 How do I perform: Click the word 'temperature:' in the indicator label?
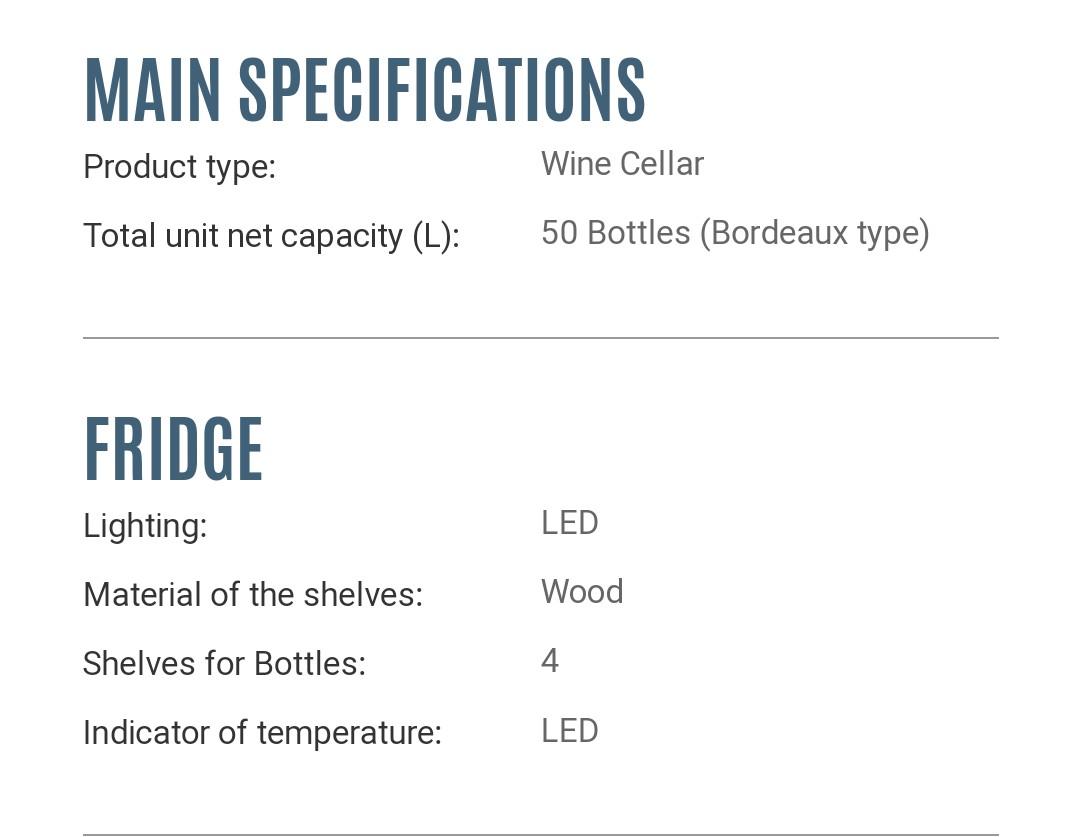349,733
